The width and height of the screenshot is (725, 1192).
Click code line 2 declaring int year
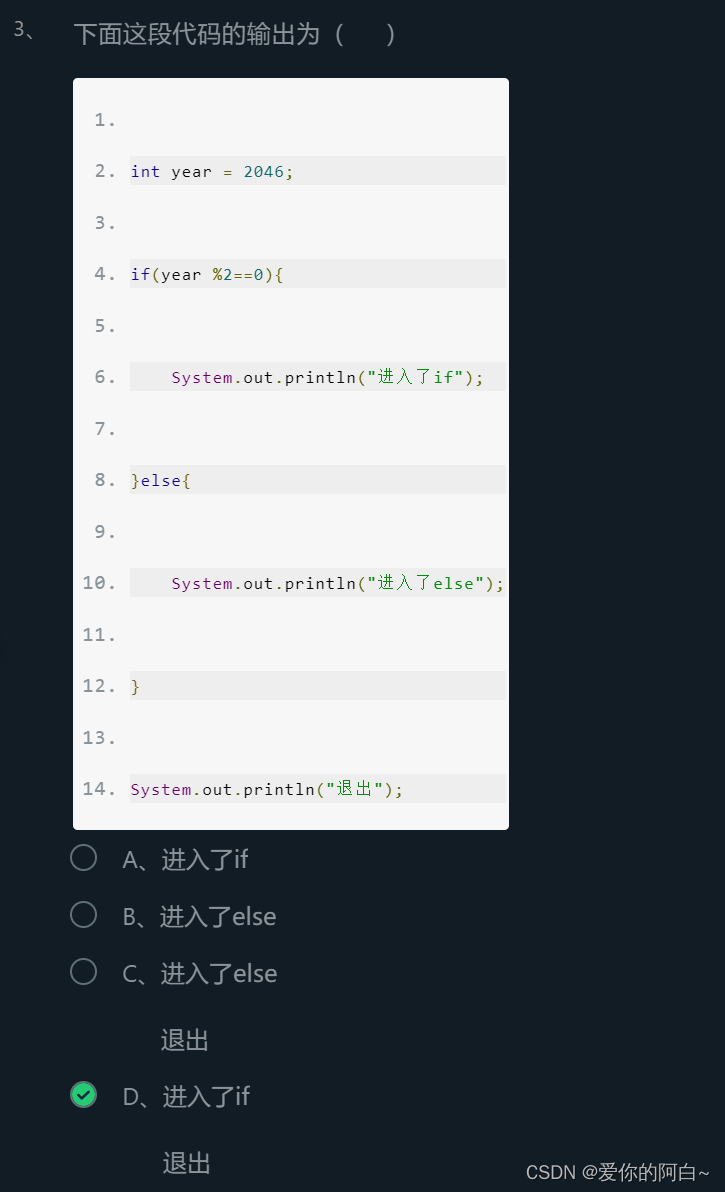(210, 171)
